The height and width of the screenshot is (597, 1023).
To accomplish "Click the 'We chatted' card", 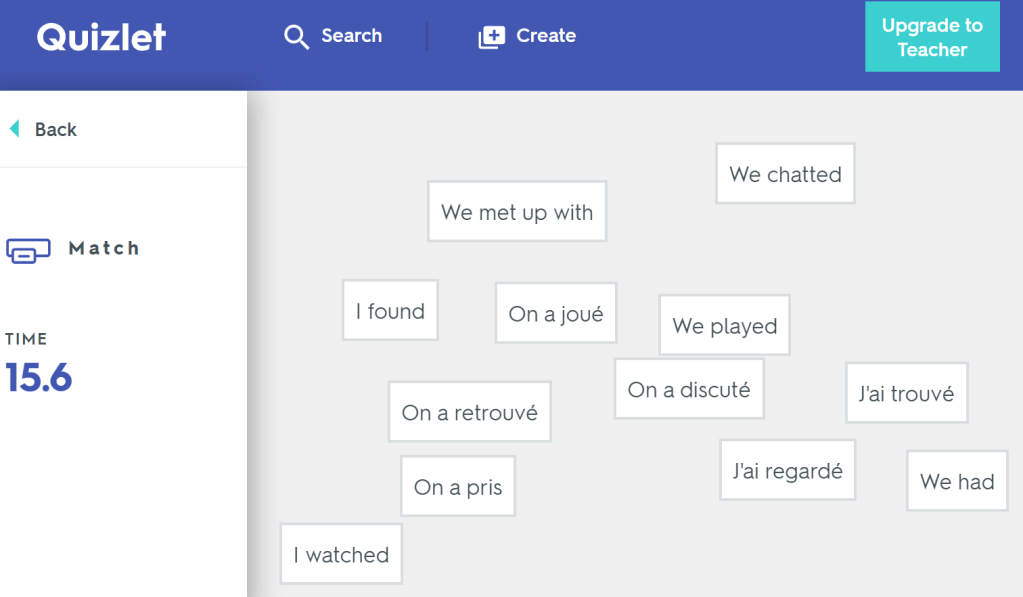I will click(785, 173).
